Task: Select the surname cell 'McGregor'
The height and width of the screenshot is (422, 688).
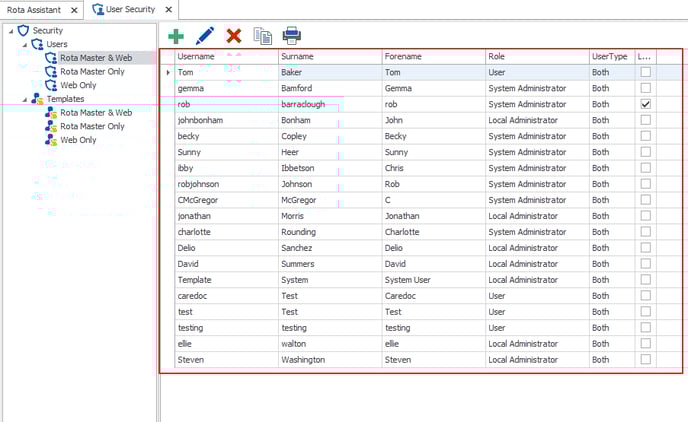Action: [330, 200]
